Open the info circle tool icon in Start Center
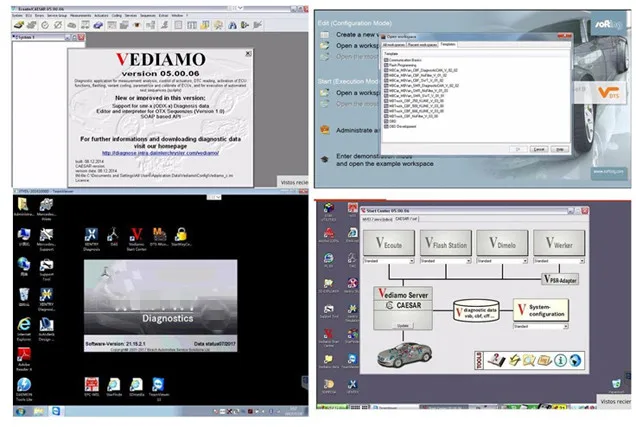 pos(560,360)
